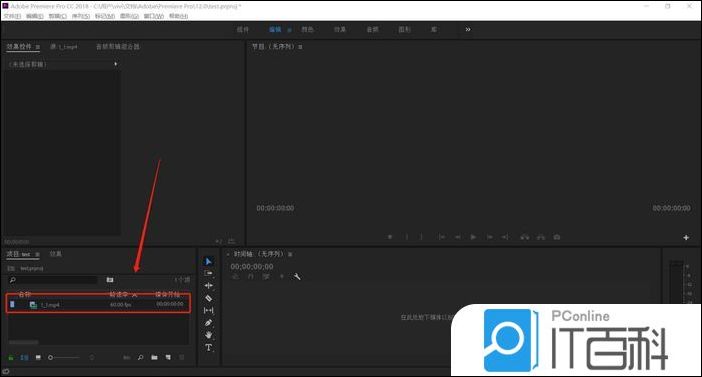The image size is (702, 377).
Task: Adjust the project thumbnail zoom slider
Action: 64,358
